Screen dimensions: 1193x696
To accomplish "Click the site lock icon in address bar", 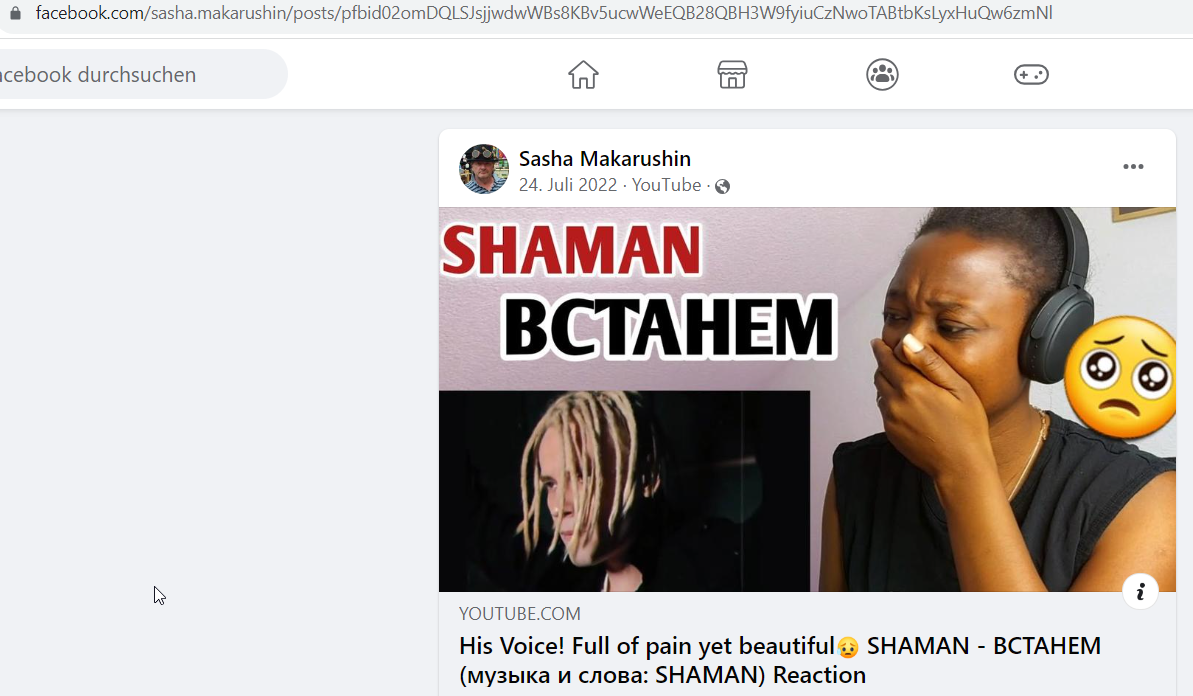I will pos(14,13).
